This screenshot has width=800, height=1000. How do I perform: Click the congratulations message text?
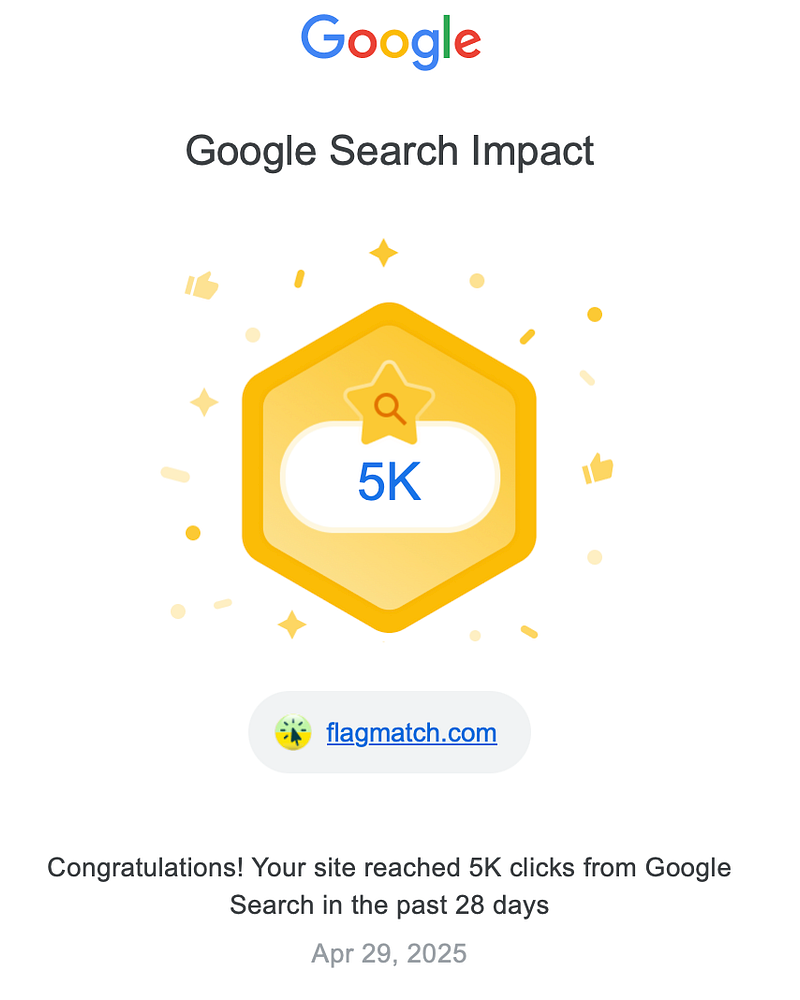(389, 886)
